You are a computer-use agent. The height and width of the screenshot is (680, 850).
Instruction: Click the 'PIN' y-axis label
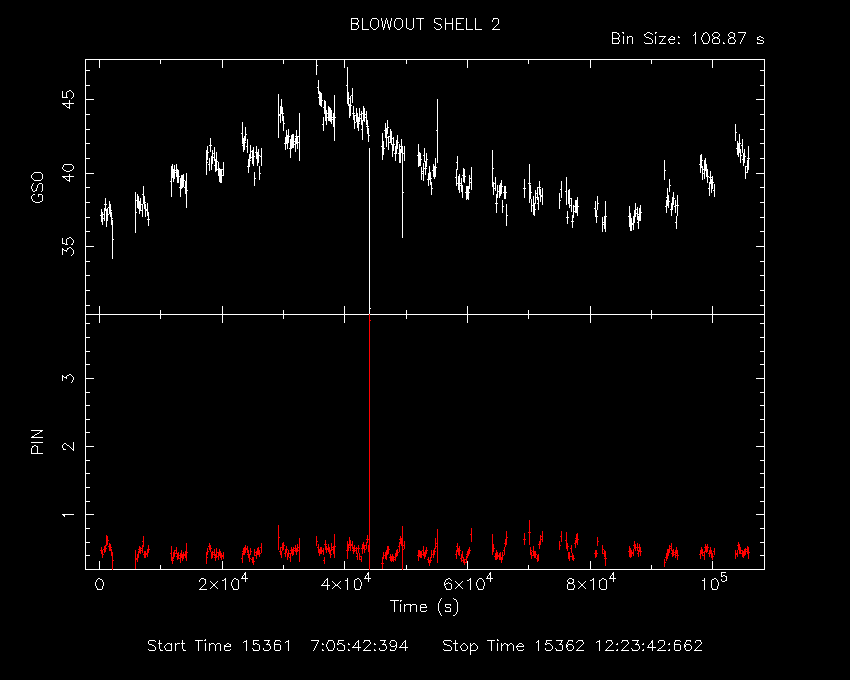click(37, 441)
